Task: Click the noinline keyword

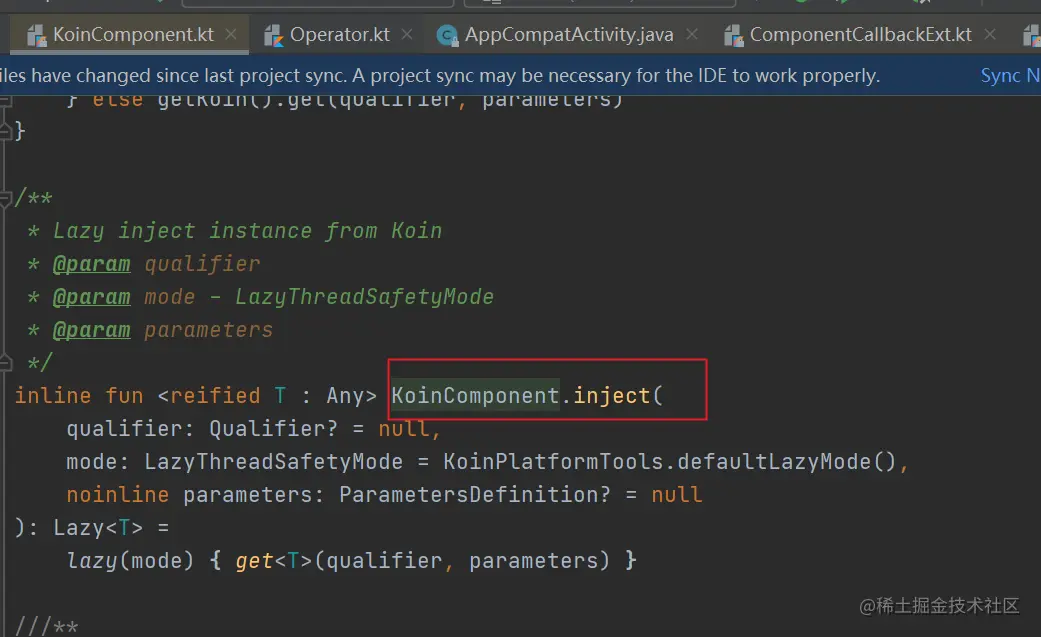Action: pos(118,495)
